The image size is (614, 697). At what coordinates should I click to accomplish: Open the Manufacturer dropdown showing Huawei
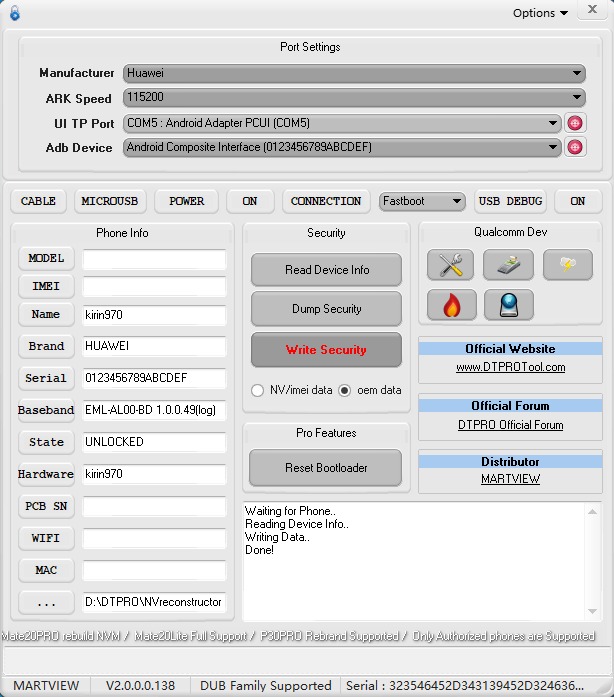click(354, 73)
